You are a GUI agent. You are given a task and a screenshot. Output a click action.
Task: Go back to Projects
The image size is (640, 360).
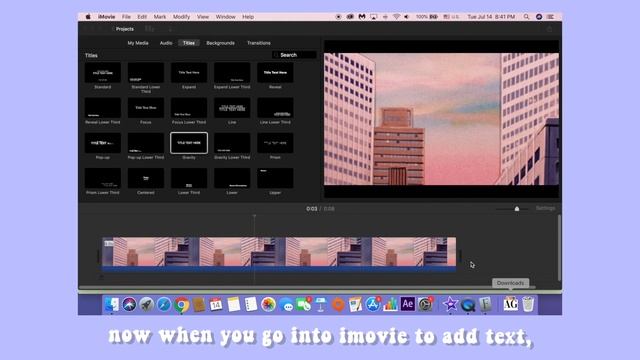click(123, 29)
